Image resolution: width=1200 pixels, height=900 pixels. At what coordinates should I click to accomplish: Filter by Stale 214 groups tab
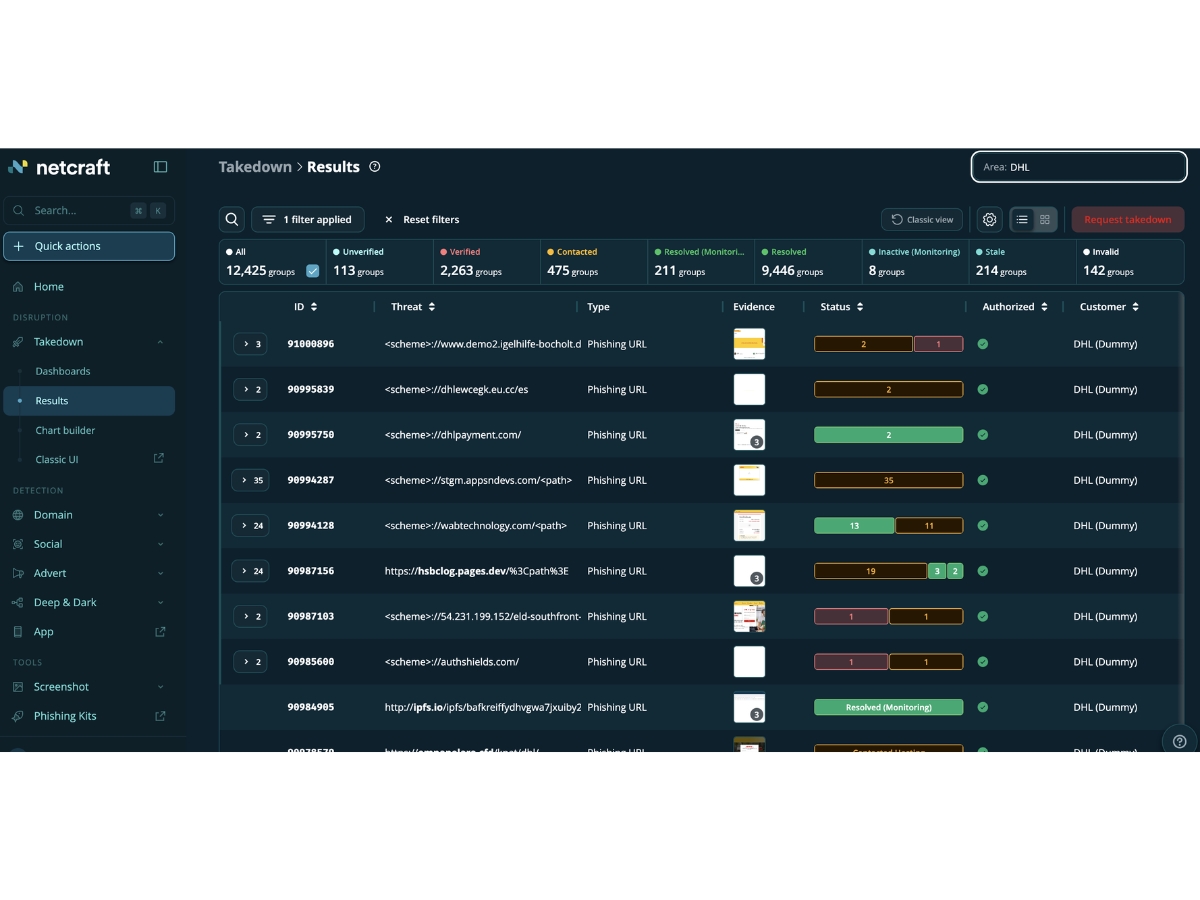click(1020, 262)
